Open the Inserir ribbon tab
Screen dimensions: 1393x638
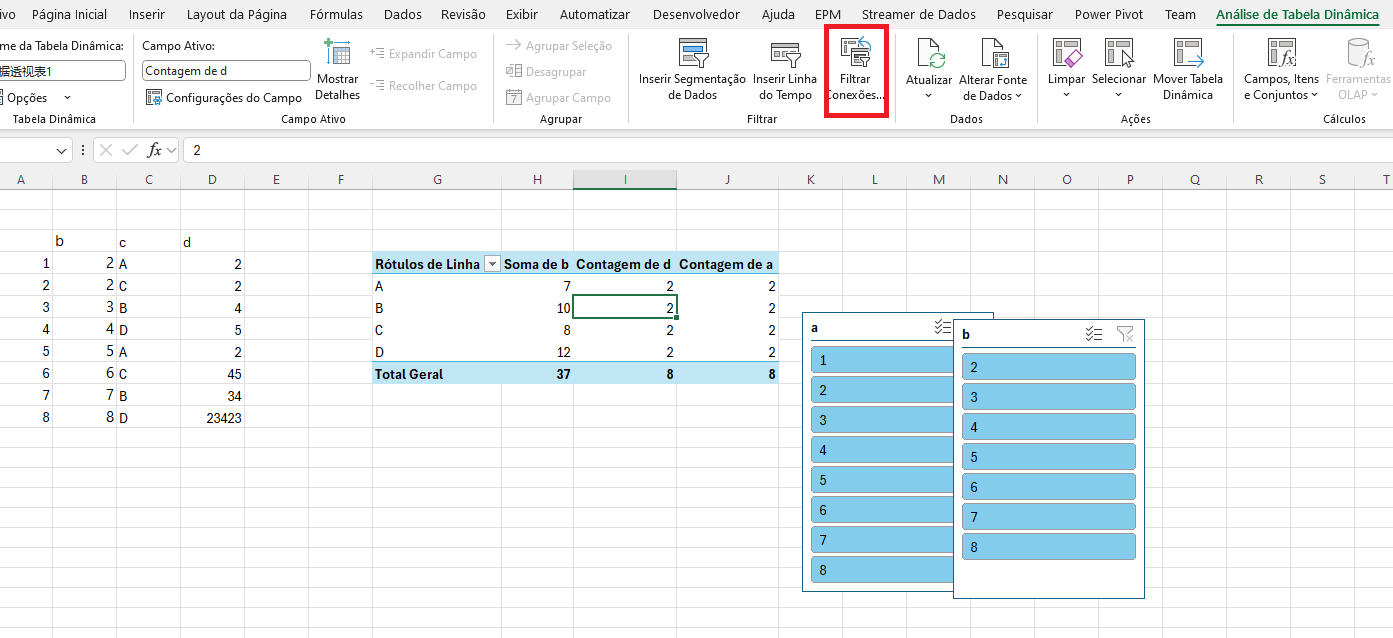[x=147, y=14]
